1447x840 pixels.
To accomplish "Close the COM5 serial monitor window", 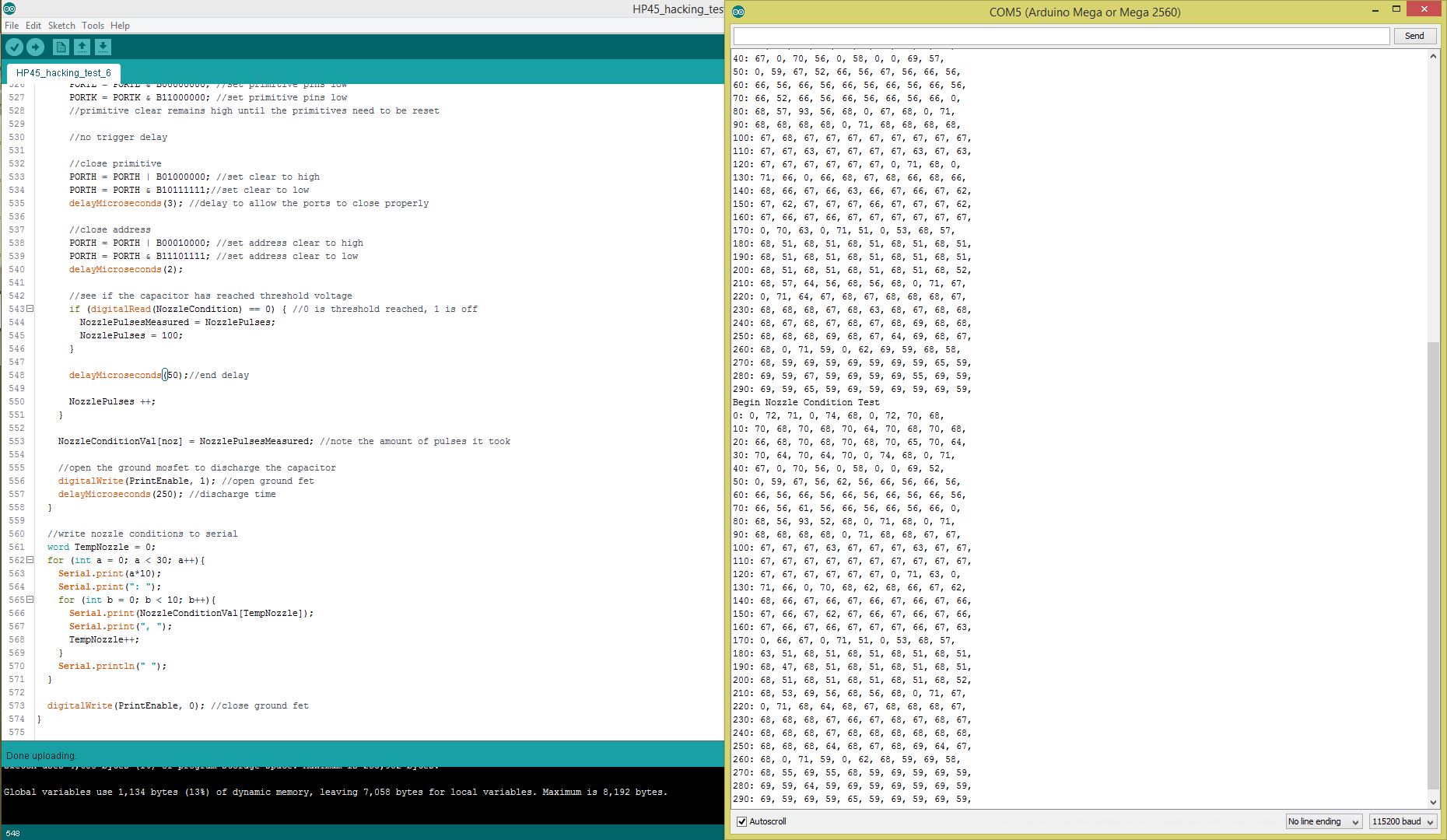I will click(x=1424, y=9).
